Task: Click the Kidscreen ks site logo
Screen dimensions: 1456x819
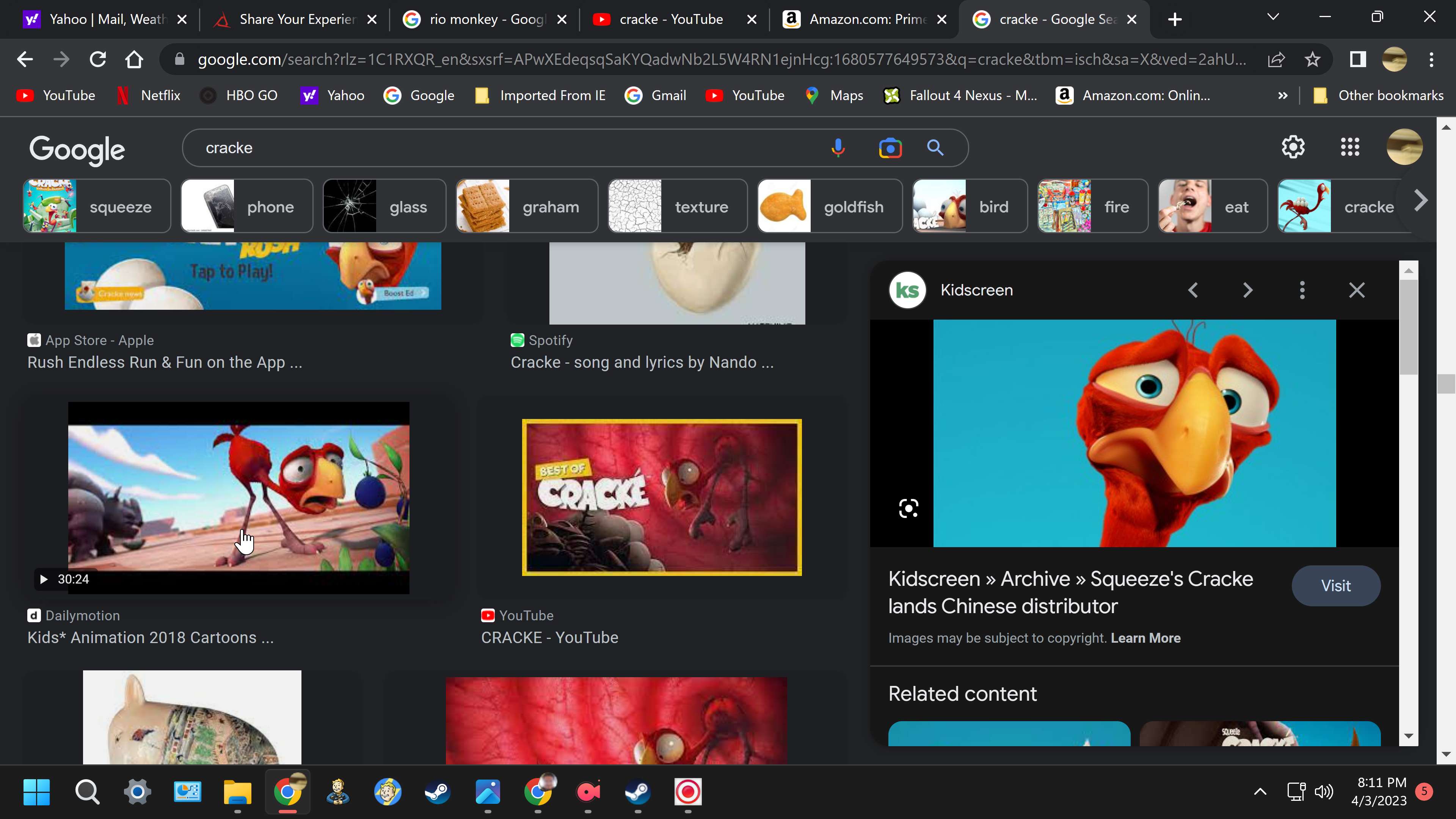Action: [x=907, y=290]
